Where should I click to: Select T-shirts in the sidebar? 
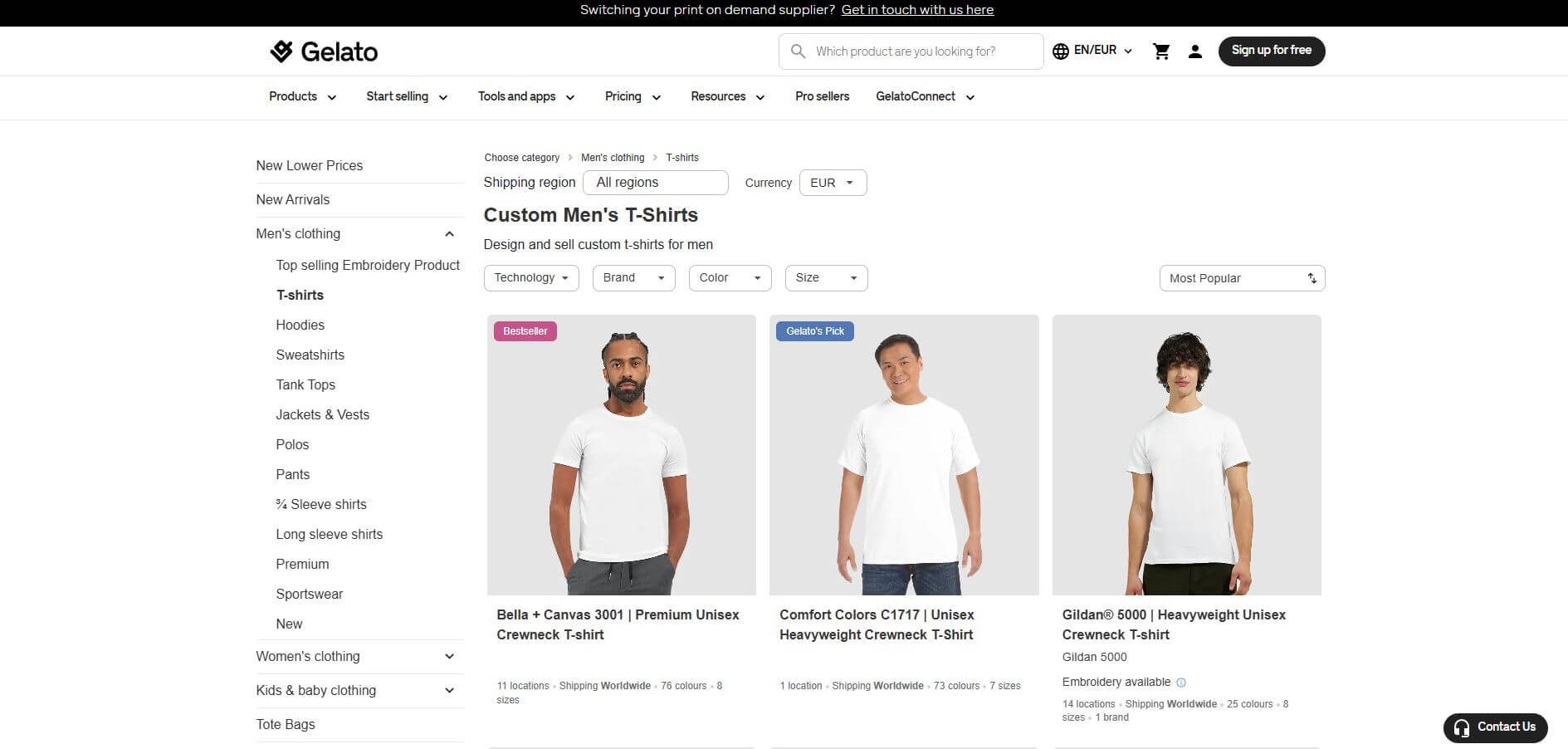pyautogui.click(x=300, y=296)
